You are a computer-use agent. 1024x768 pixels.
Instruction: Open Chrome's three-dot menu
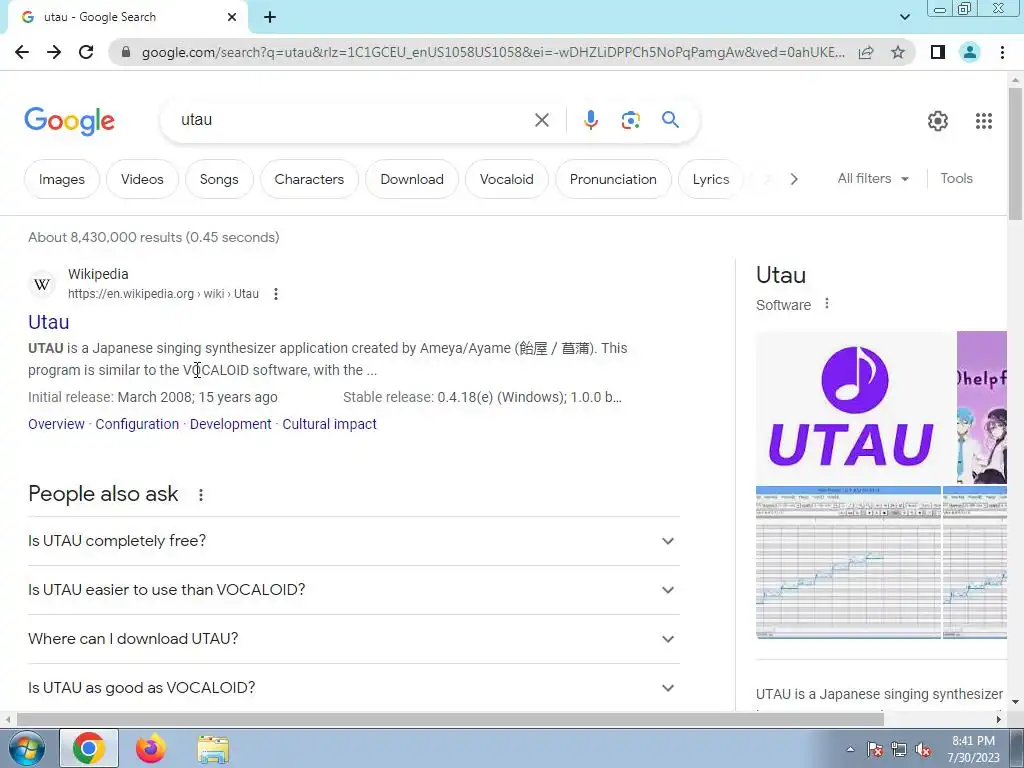pyautogui.click(x=1002, y=52)
